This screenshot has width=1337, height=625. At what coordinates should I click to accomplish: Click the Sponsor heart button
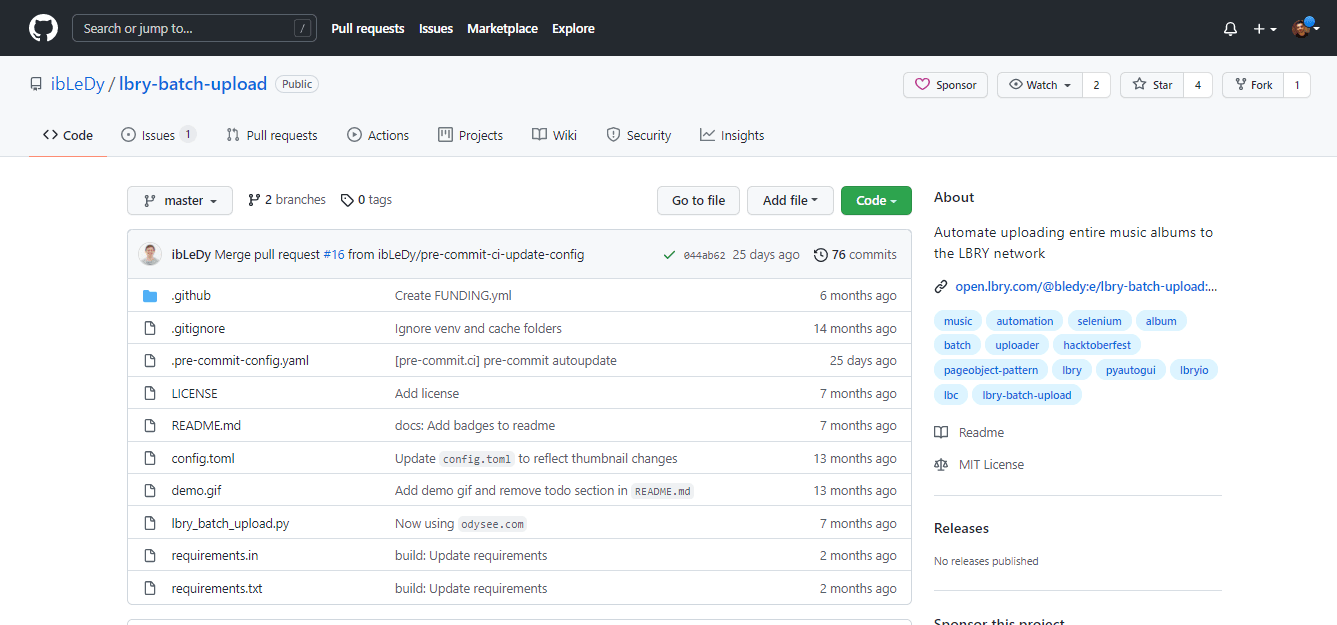click(x=945, y=85)
